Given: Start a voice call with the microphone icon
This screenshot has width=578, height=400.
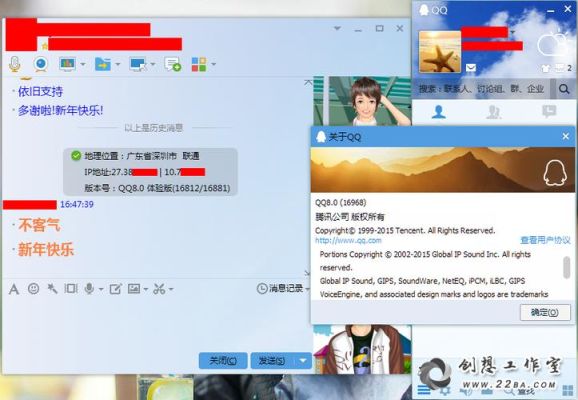Looking at the screenshot, I should coord(15,64).
